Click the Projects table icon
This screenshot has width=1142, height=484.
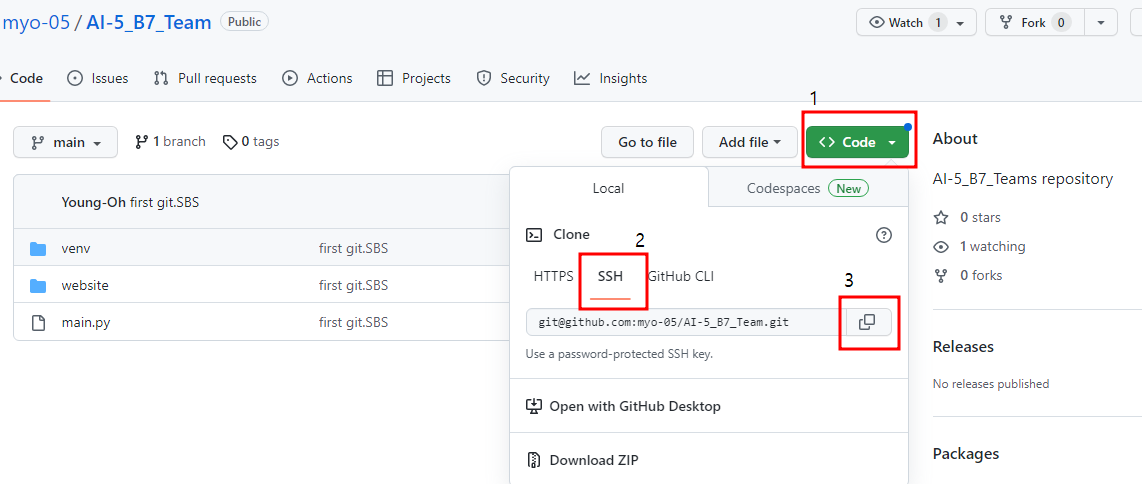coord(385,78)
